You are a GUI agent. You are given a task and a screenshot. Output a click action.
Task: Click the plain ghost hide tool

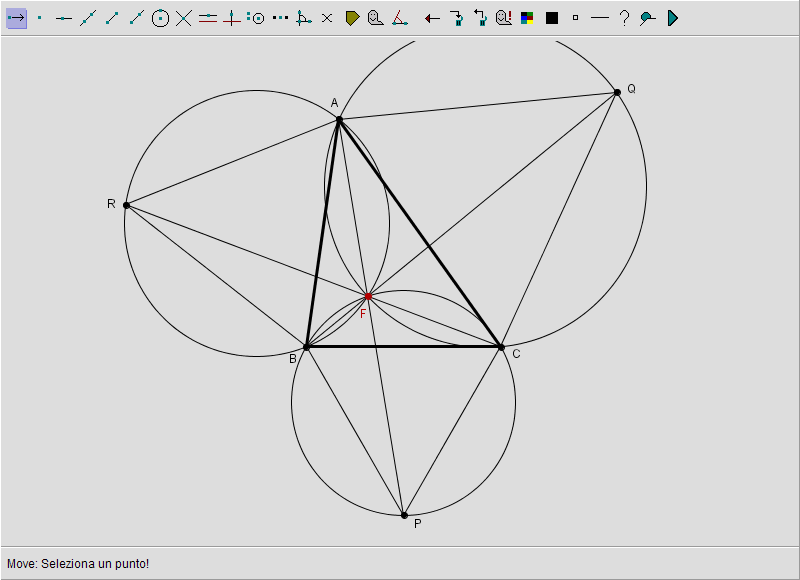376,18
